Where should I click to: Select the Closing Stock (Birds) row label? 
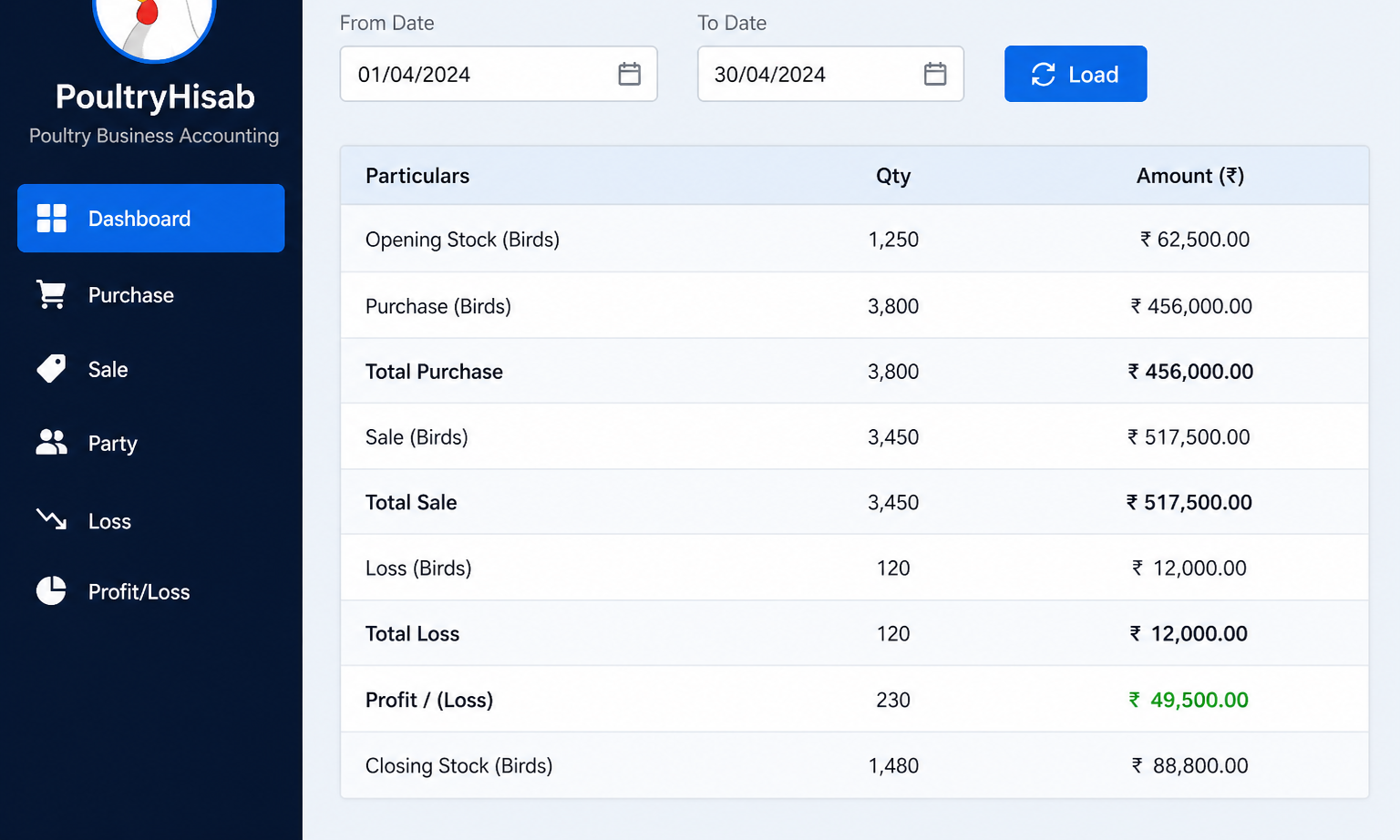point(458,765)
